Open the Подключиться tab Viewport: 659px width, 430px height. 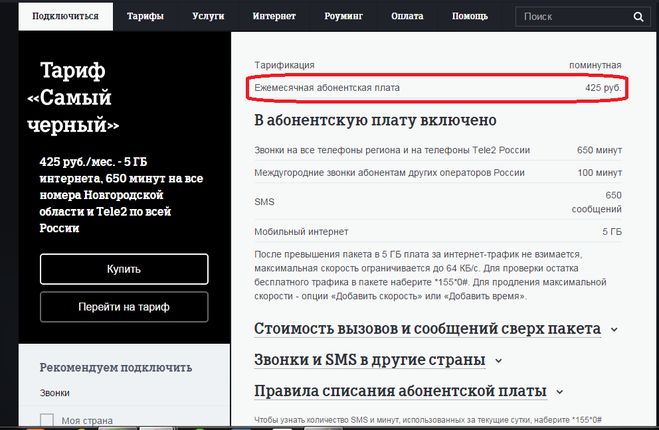[65, 17]
